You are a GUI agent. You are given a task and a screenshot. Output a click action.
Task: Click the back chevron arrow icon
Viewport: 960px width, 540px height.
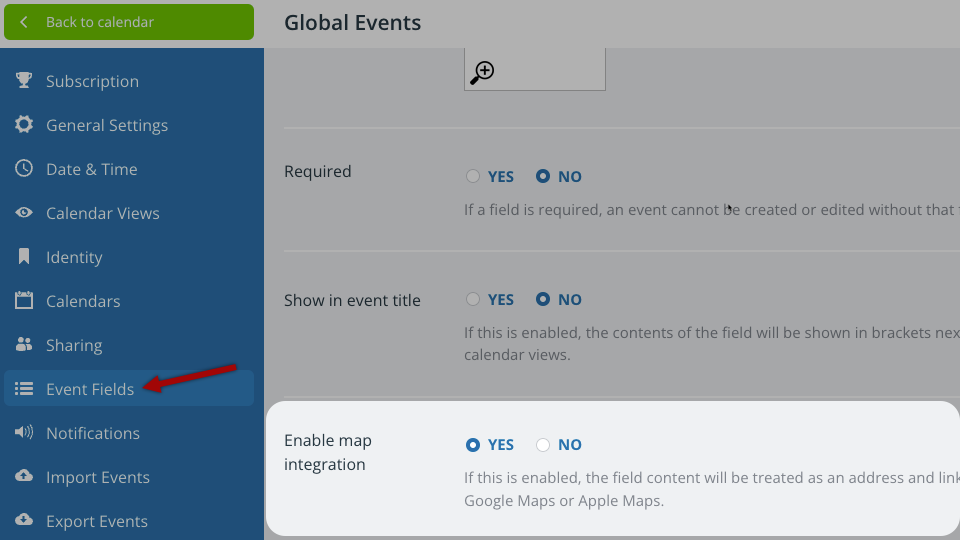[24, 22]
